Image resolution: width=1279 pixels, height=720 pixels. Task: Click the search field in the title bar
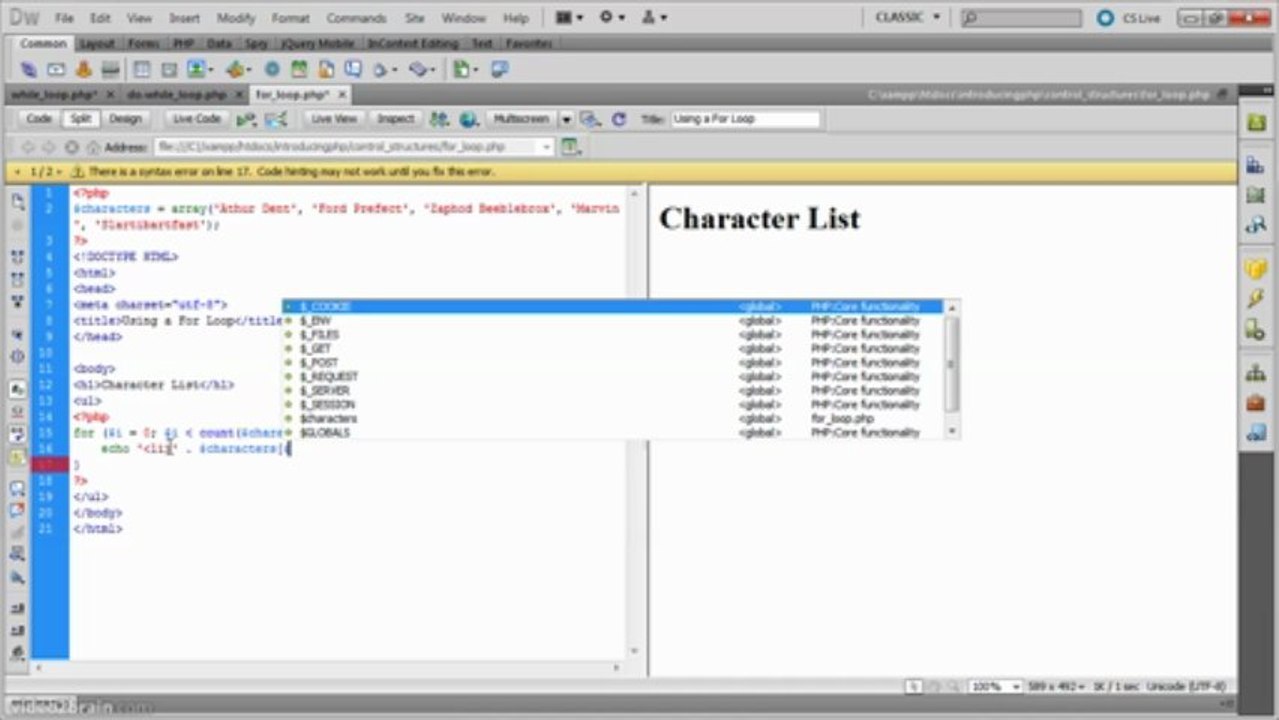coord(1022,17)
